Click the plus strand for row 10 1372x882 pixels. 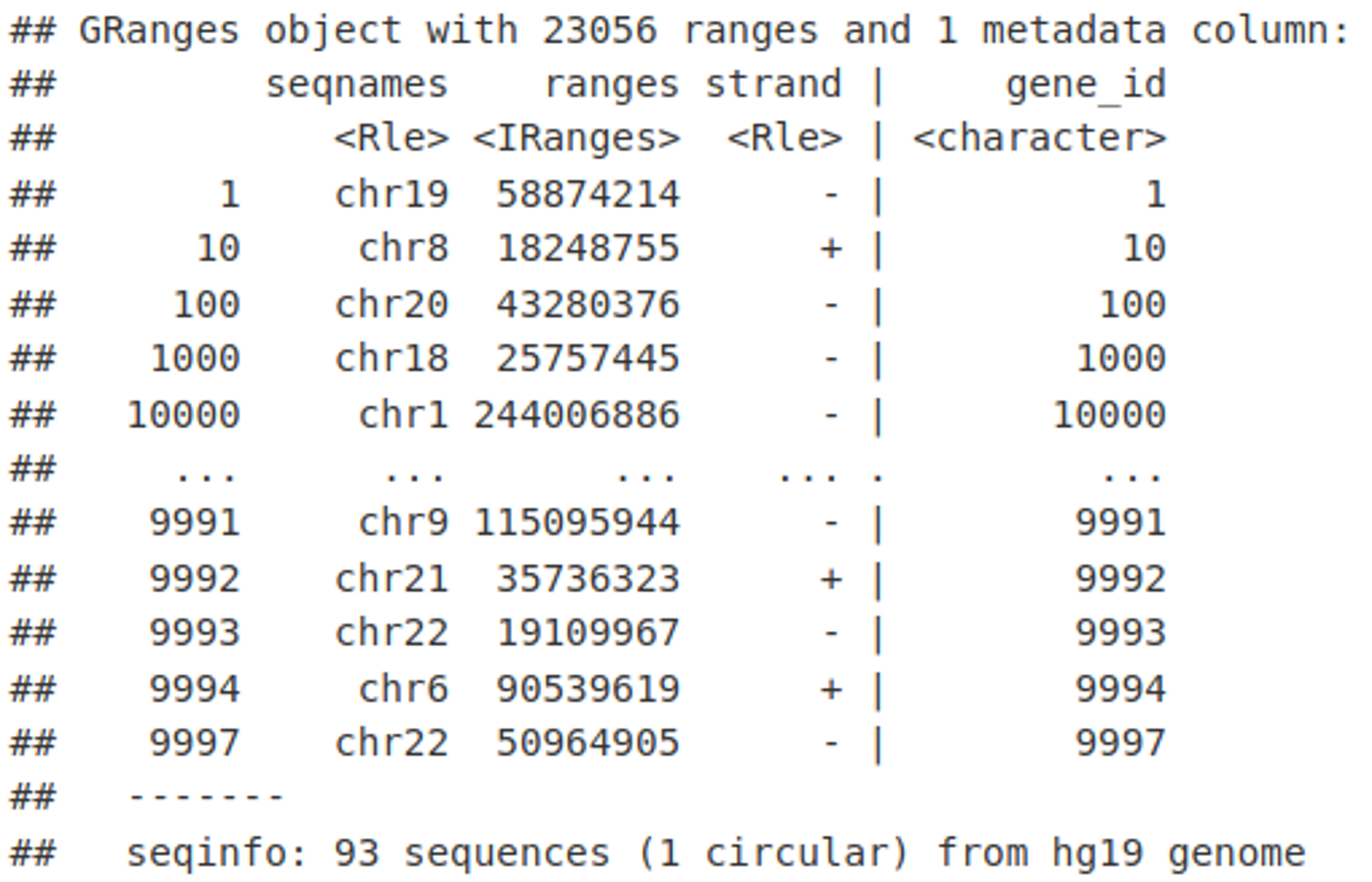(831, 248)
